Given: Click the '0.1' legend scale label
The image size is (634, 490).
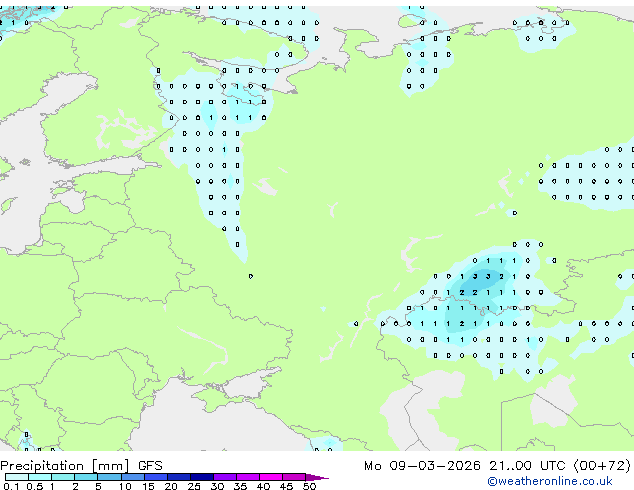Looking at the screenshot, I should 11,486.
